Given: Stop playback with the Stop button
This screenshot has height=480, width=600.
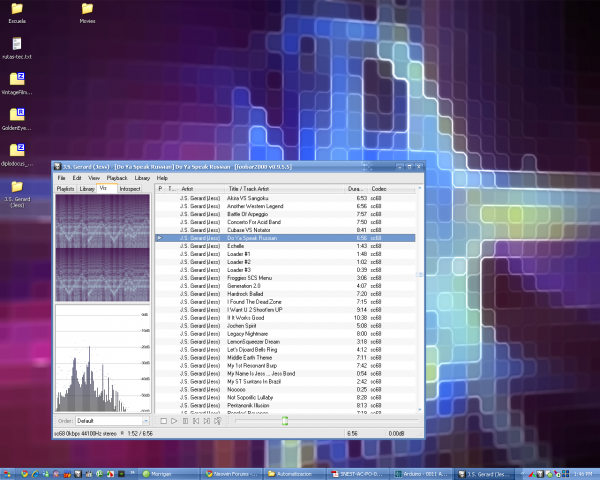Looking at the screenshot, I should coord(163,421).
